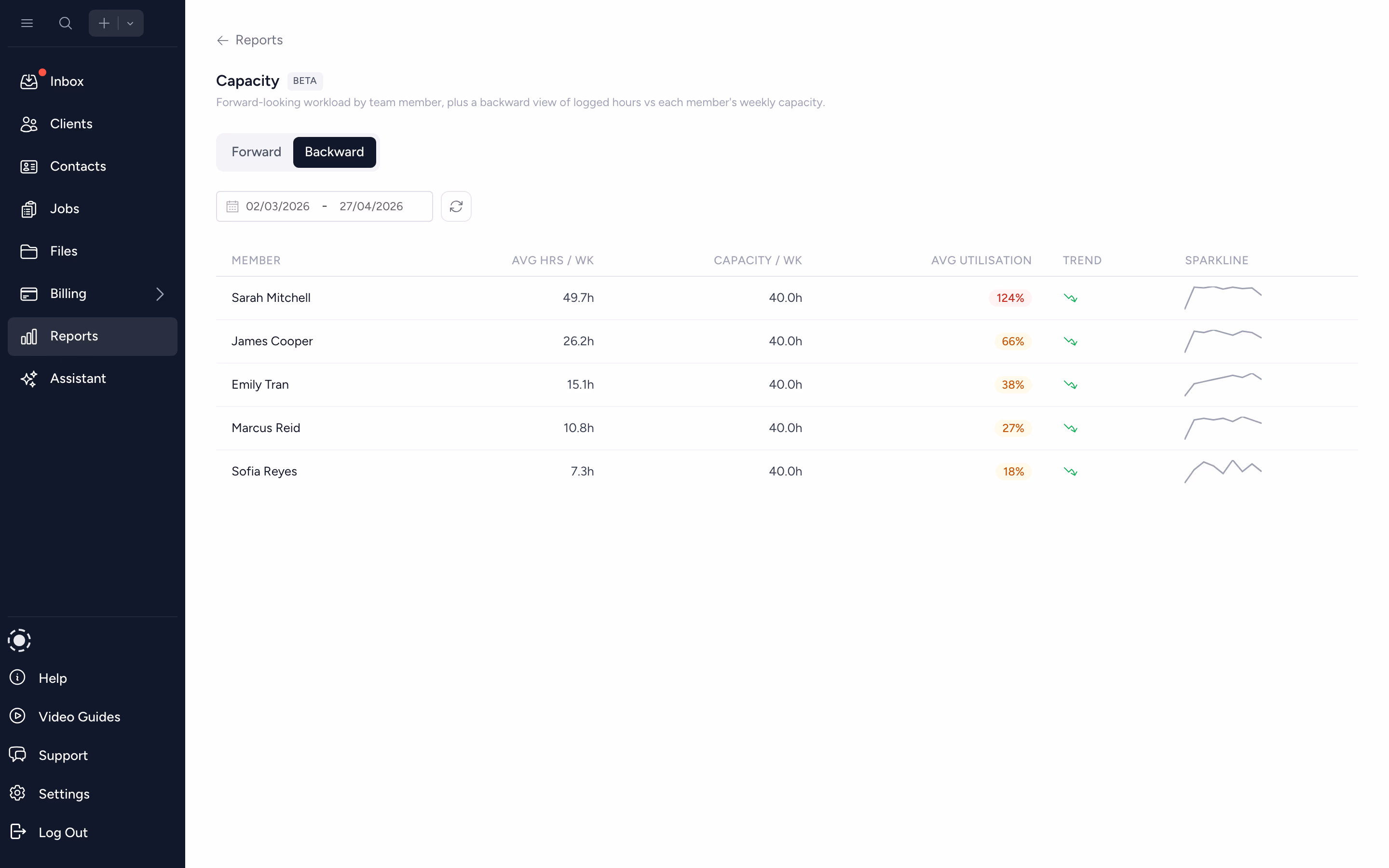Click the dashed circle status icon
This screenshot has width=1389, height=868.
[x=19, y=640]
